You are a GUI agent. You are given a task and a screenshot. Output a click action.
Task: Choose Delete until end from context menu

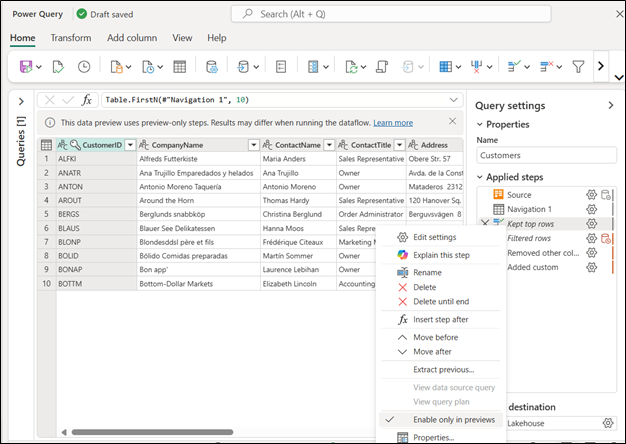[x=441, y=302]
